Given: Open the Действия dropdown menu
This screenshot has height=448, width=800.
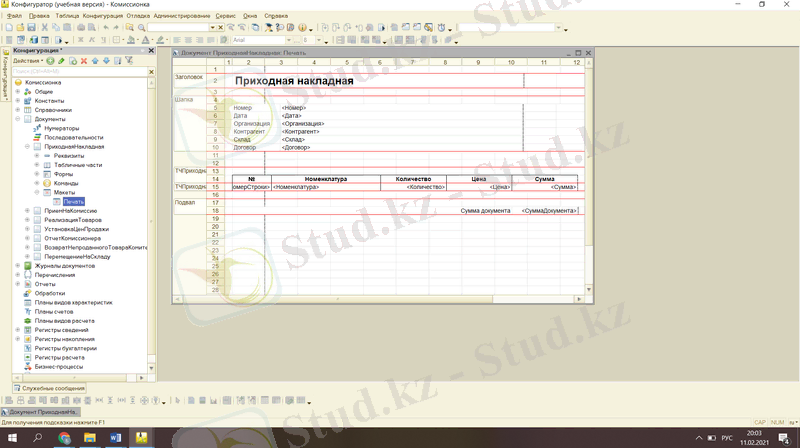Looking at the screenshot, I should click(x=28, y=61).
